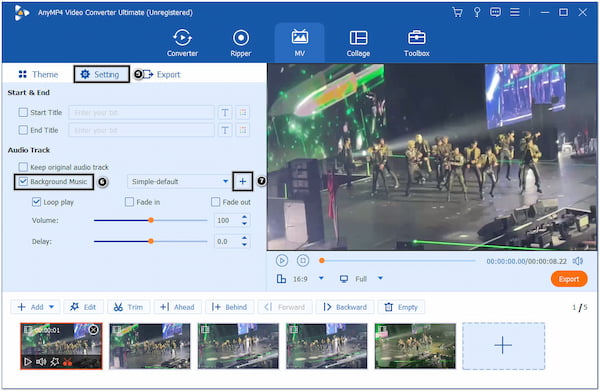Click the Behind button

[229, 307]
